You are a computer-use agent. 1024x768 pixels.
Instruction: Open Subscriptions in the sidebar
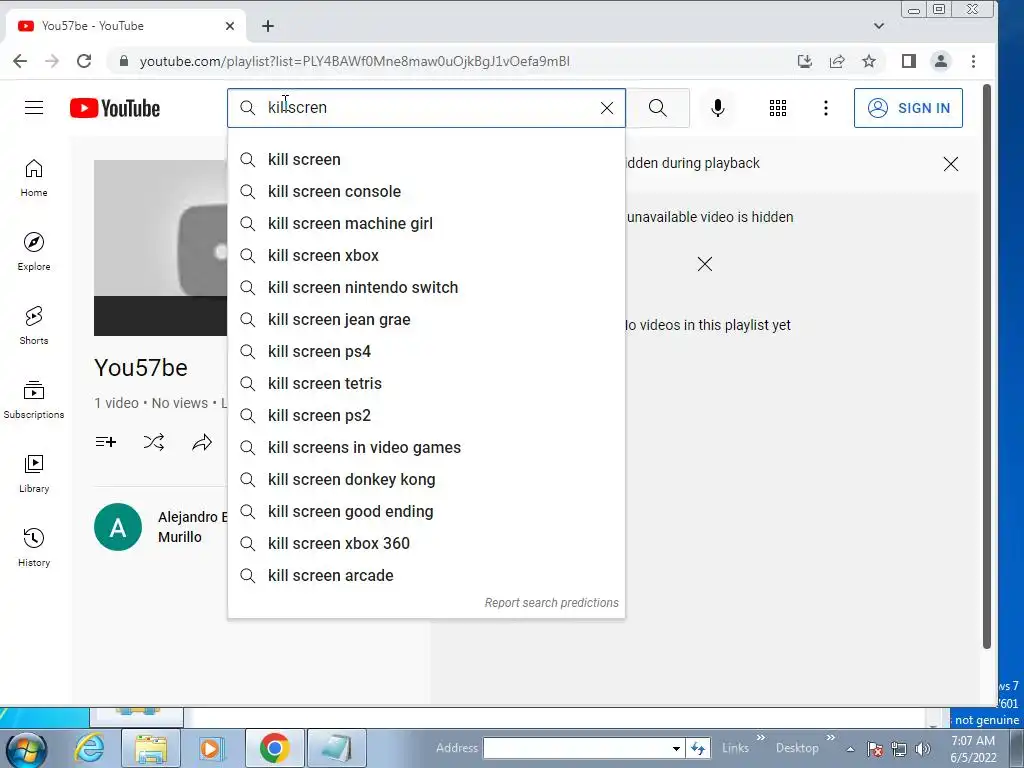tap(34, 400)
